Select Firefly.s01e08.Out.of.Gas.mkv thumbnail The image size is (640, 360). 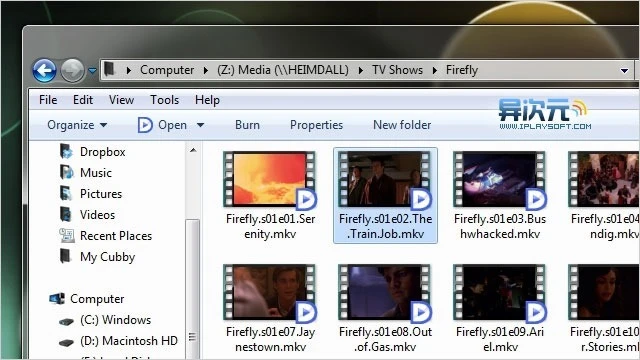(x=384, y=292)
